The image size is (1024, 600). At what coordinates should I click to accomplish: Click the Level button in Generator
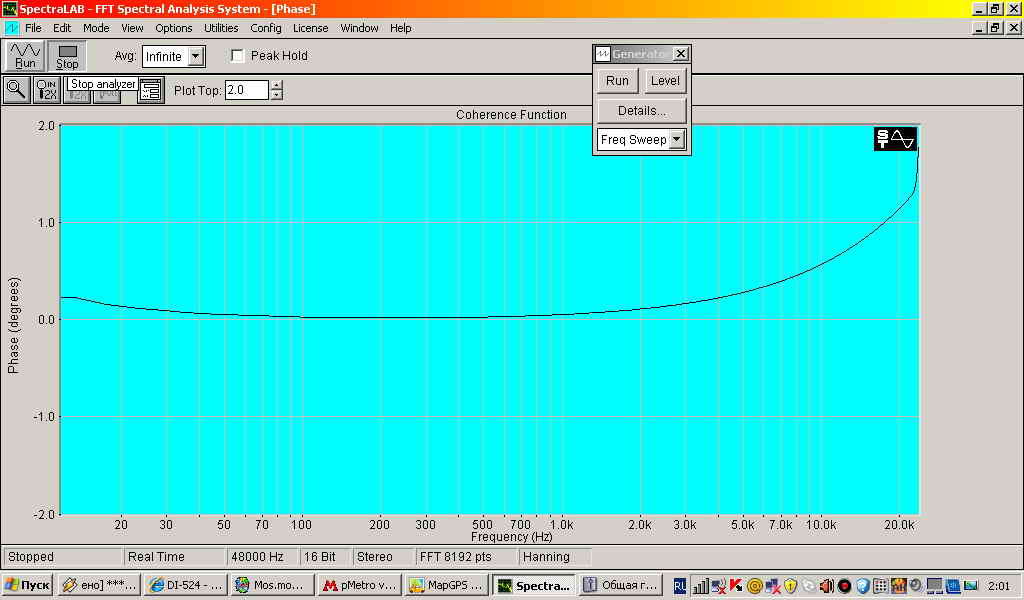pyautogui.click(x=665, y=81)
